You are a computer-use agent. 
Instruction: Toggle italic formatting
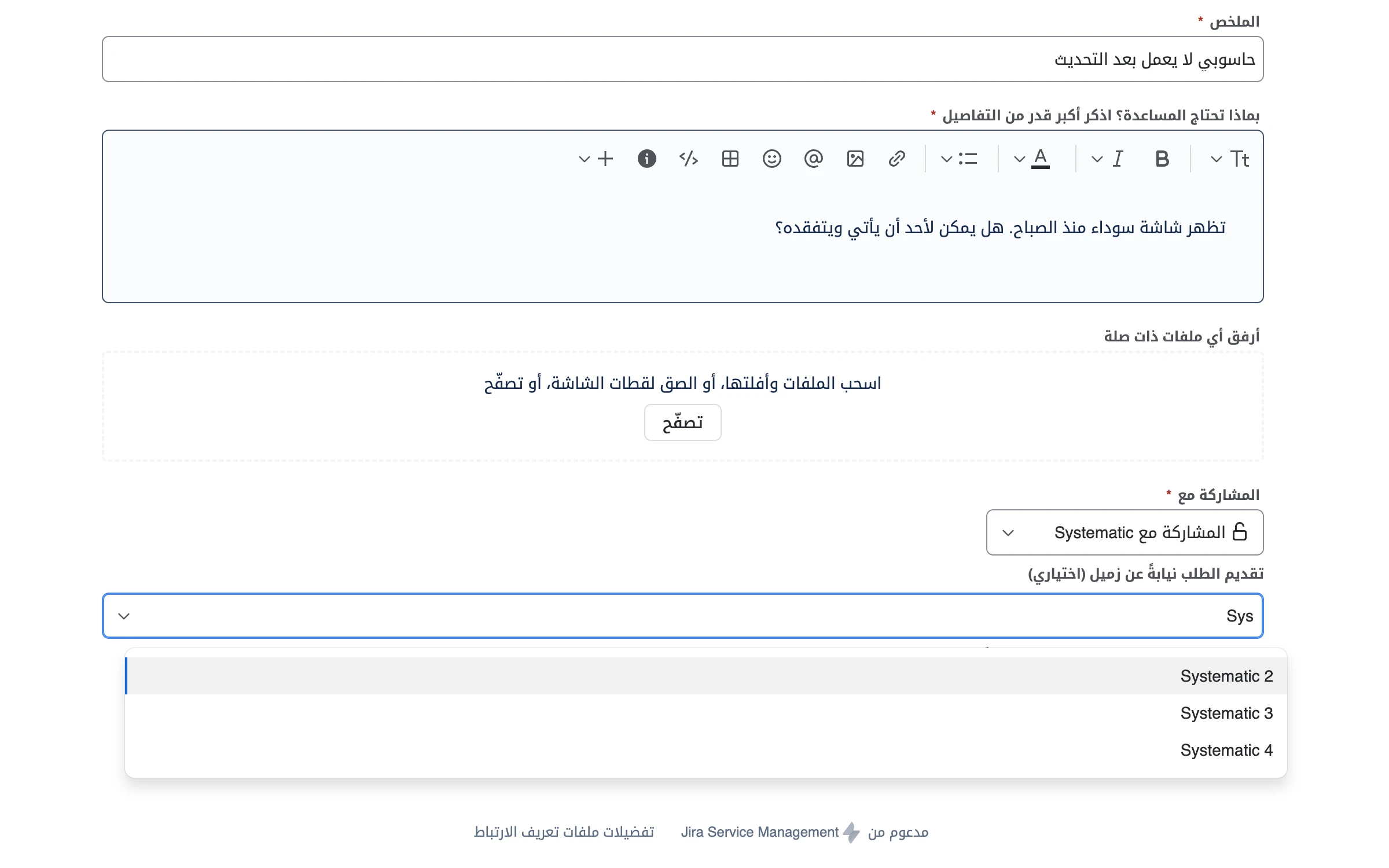pos(1118,159)
